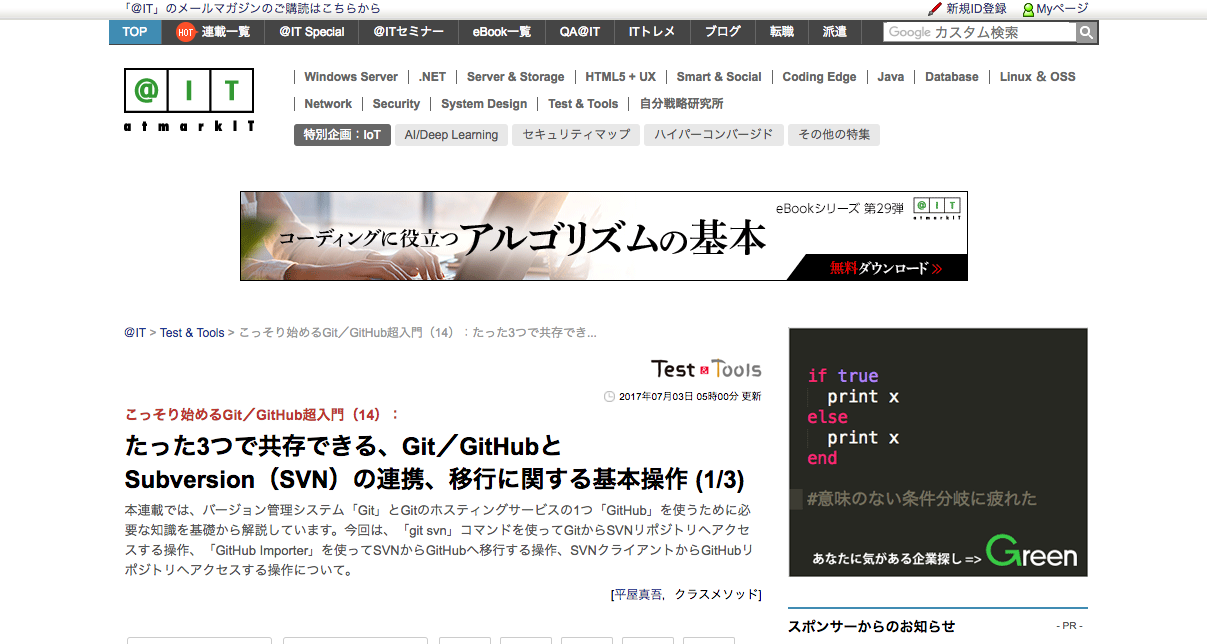Screen dimensions: 1207x644
Task: Open ITトレメ menu item
Action: [x=652, y=32]
